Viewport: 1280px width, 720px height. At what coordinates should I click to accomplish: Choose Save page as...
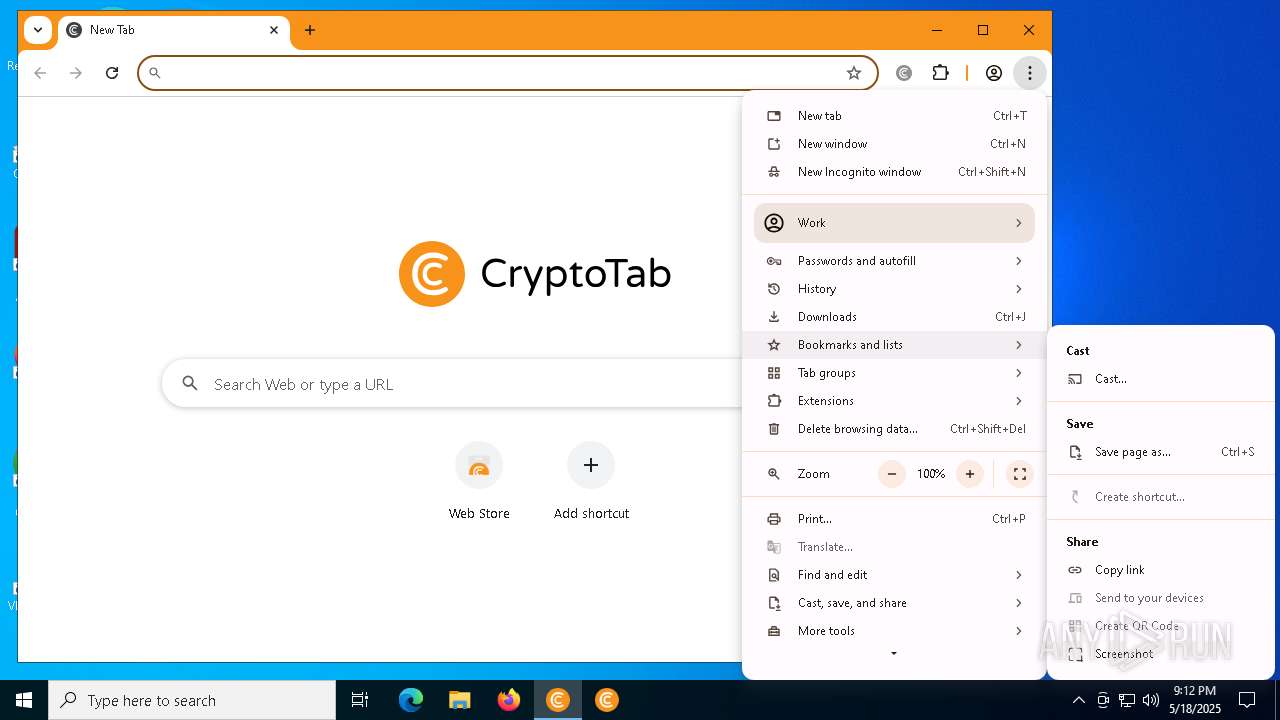[1160, 452]
